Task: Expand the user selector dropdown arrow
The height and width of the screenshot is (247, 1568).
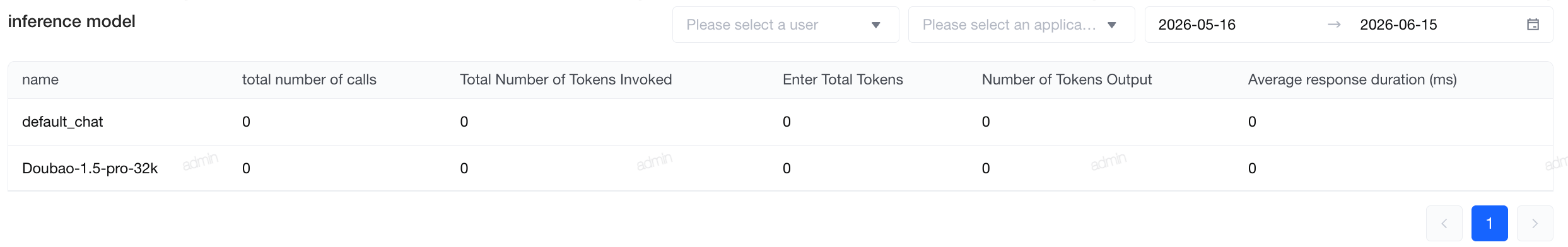Action: point(875,25)
